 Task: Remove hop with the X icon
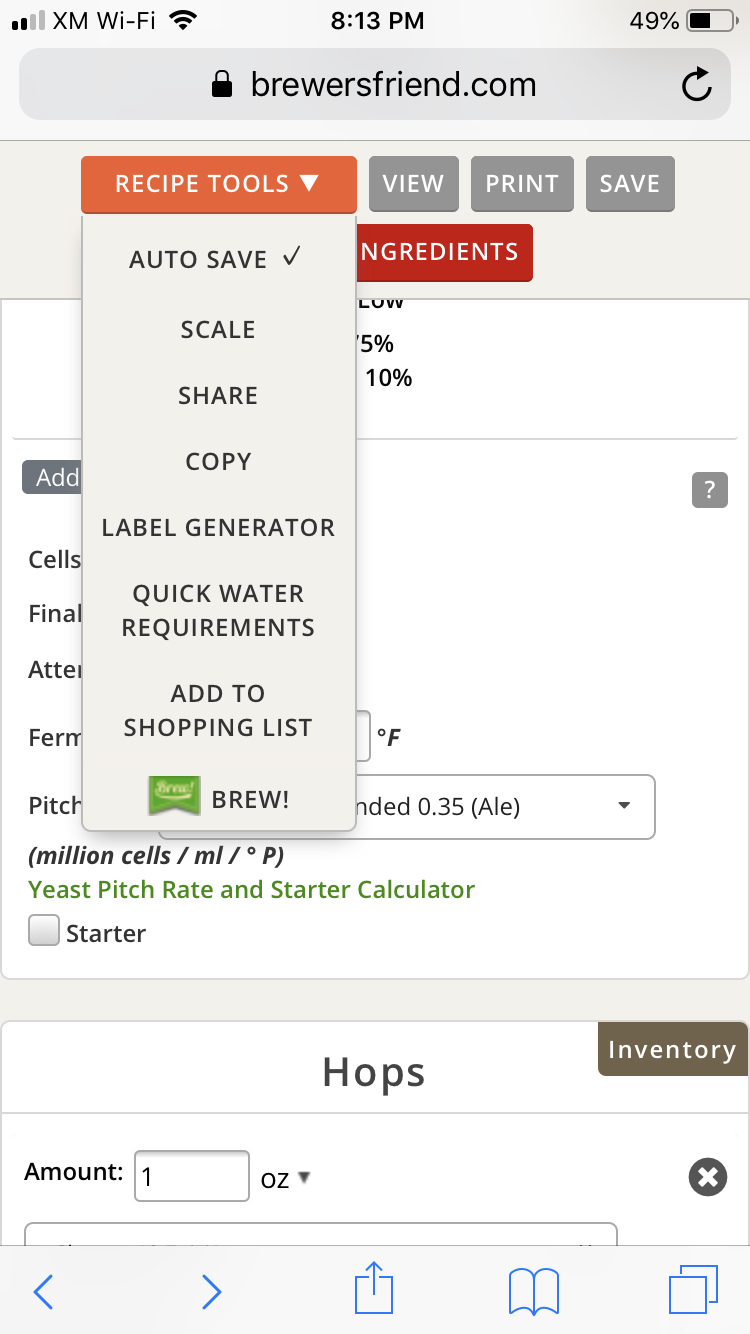[707, 1177]
